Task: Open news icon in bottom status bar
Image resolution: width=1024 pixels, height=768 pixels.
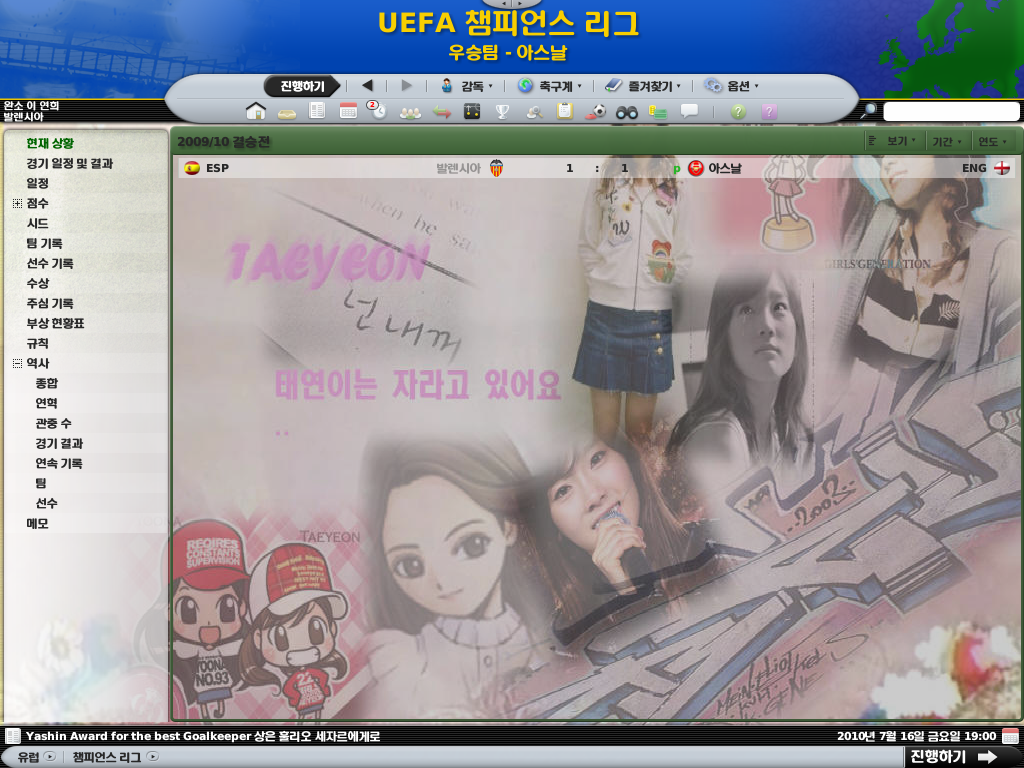Action: pyautogui.click(x=12, y=736)
